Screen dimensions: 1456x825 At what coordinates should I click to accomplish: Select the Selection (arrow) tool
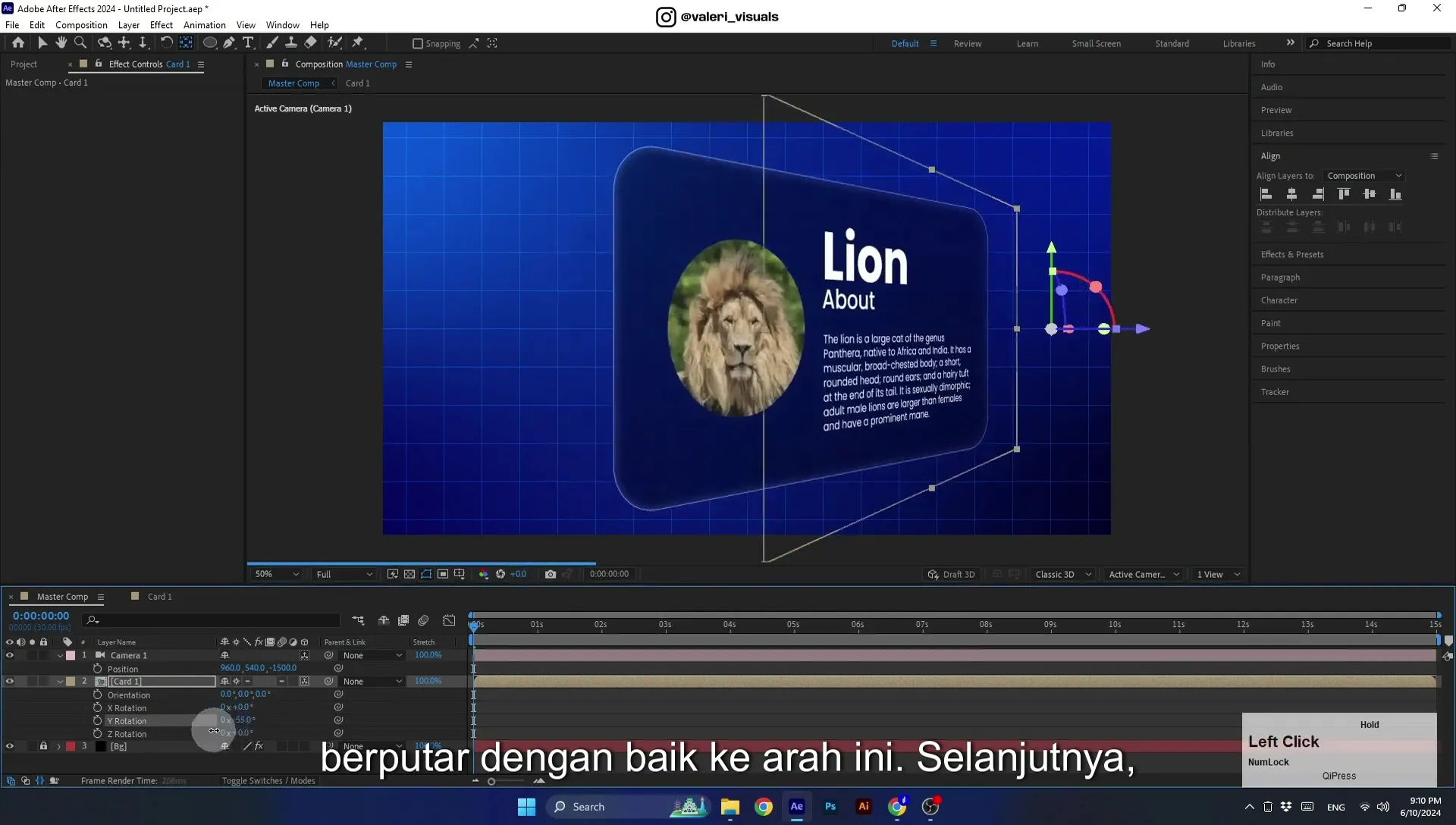pyautogui.click(x=42, y=43)
